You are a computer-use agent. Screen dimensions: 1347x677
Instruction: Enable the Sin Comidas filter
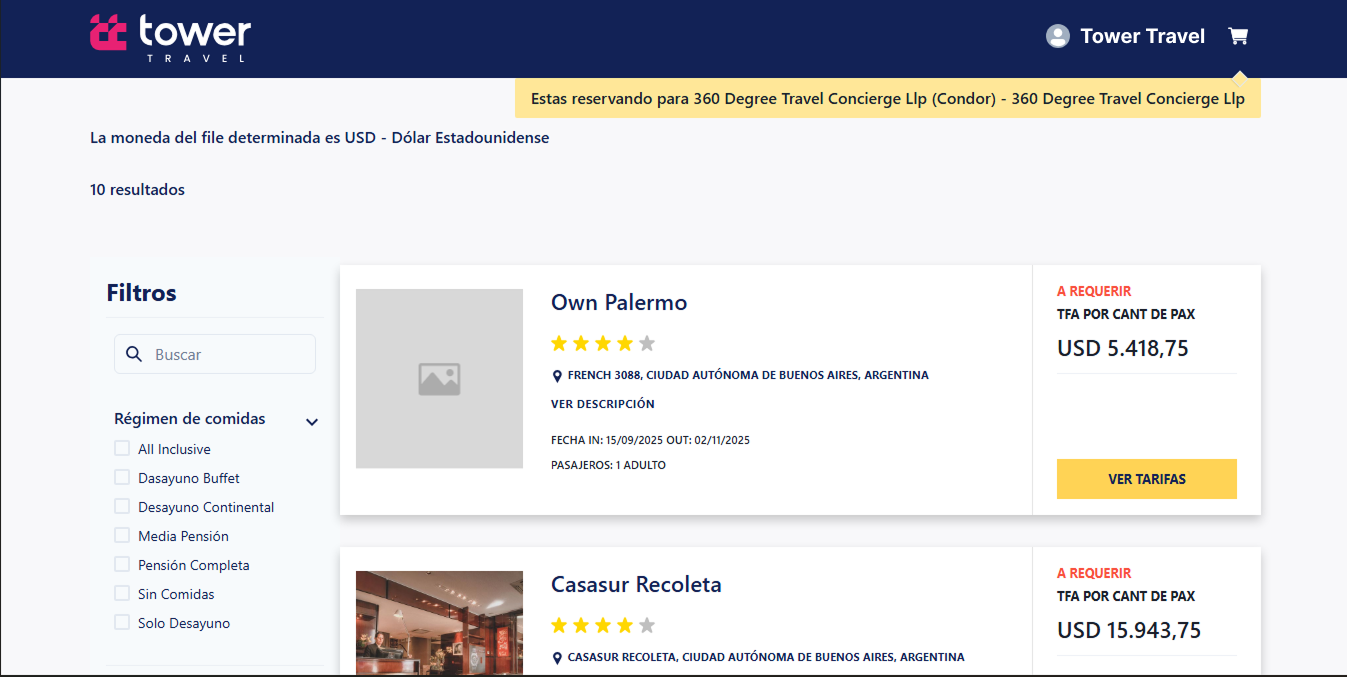click(121, 593)
